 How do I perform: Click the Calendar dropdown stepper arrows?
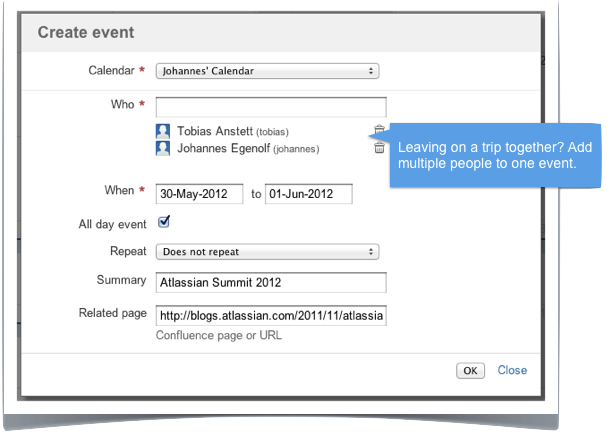[371, 71]
